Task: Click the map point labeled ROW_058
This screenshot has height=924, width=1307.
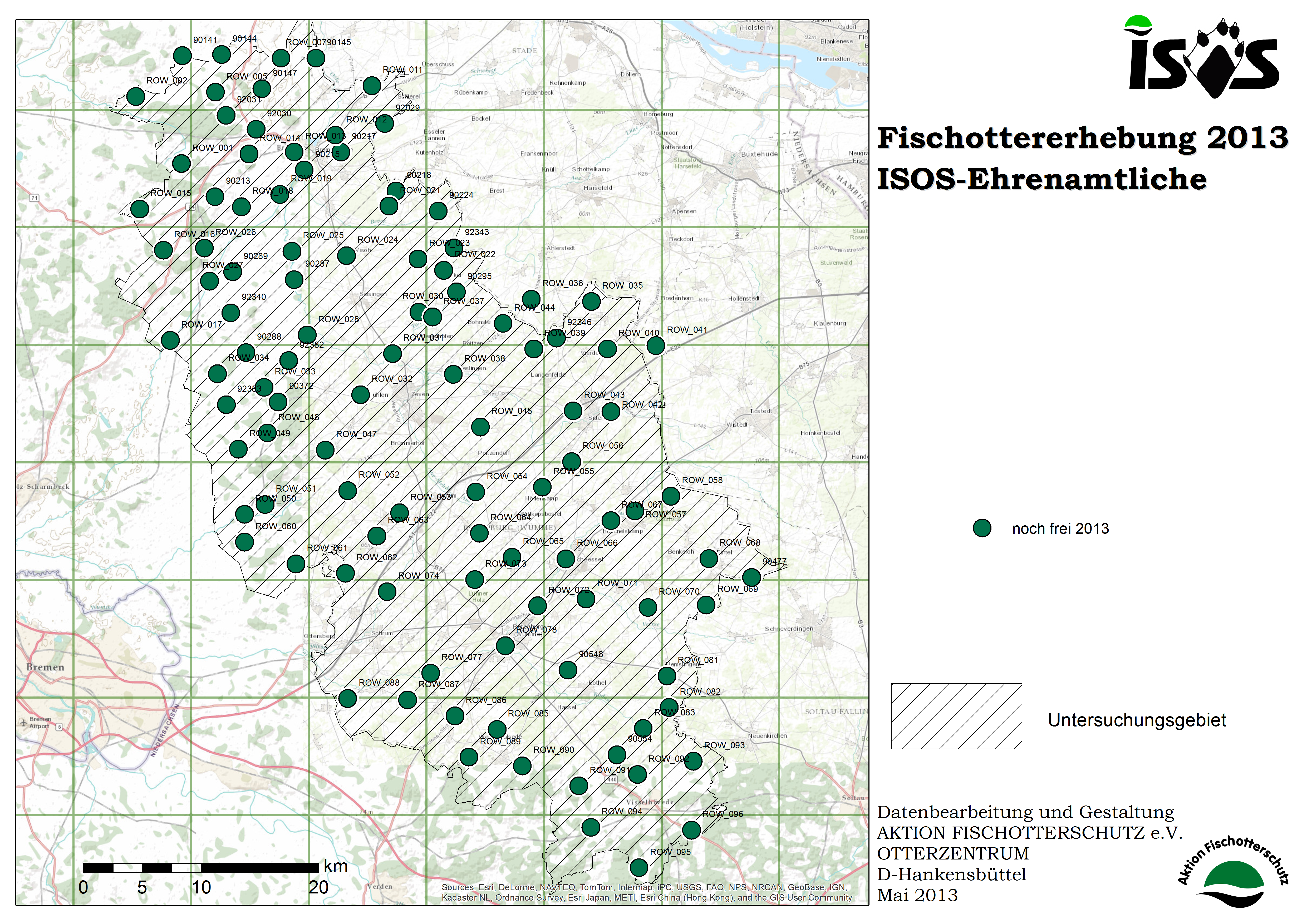Action: (x=671, y=496)
